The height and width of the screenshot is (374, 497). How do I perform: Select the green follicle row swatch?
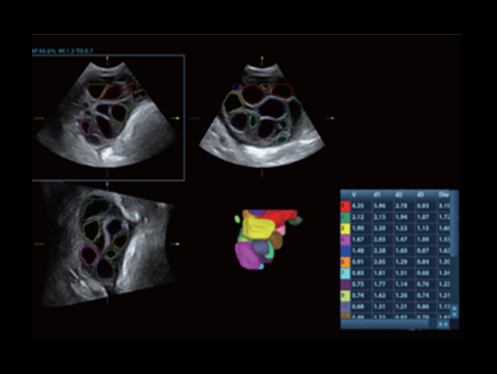point(345,217)
